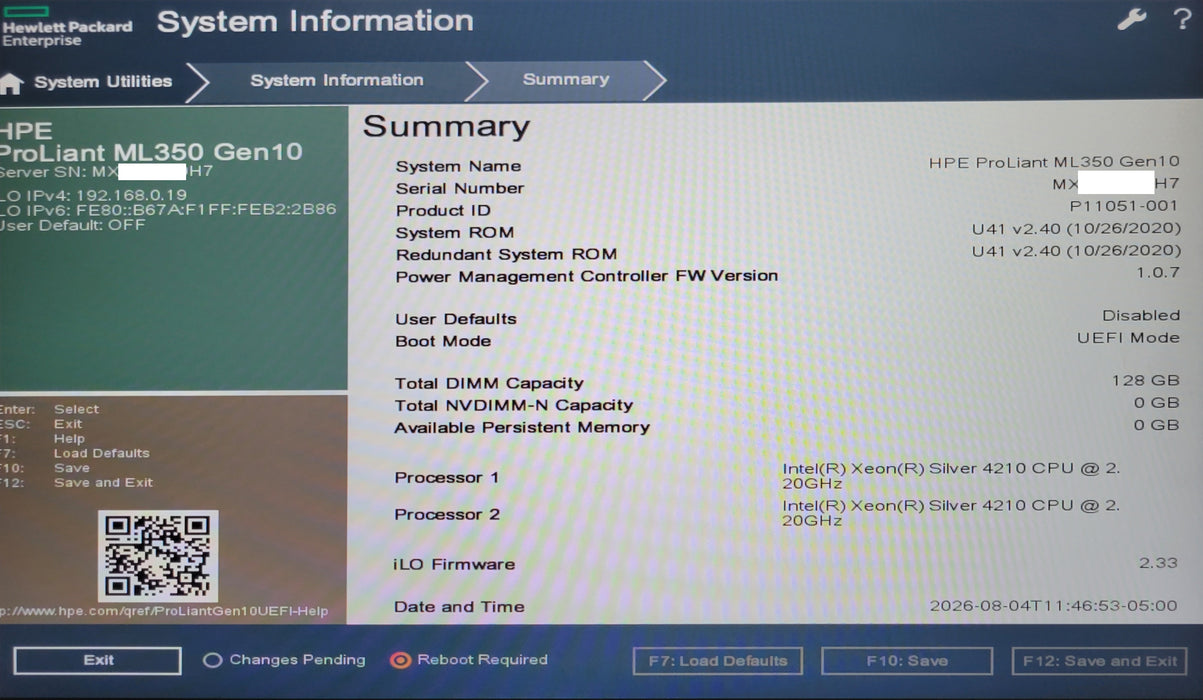Screen dimensions: 1203x700
Task: Select User Defaults value Disabled
Action: point(1141,315)
